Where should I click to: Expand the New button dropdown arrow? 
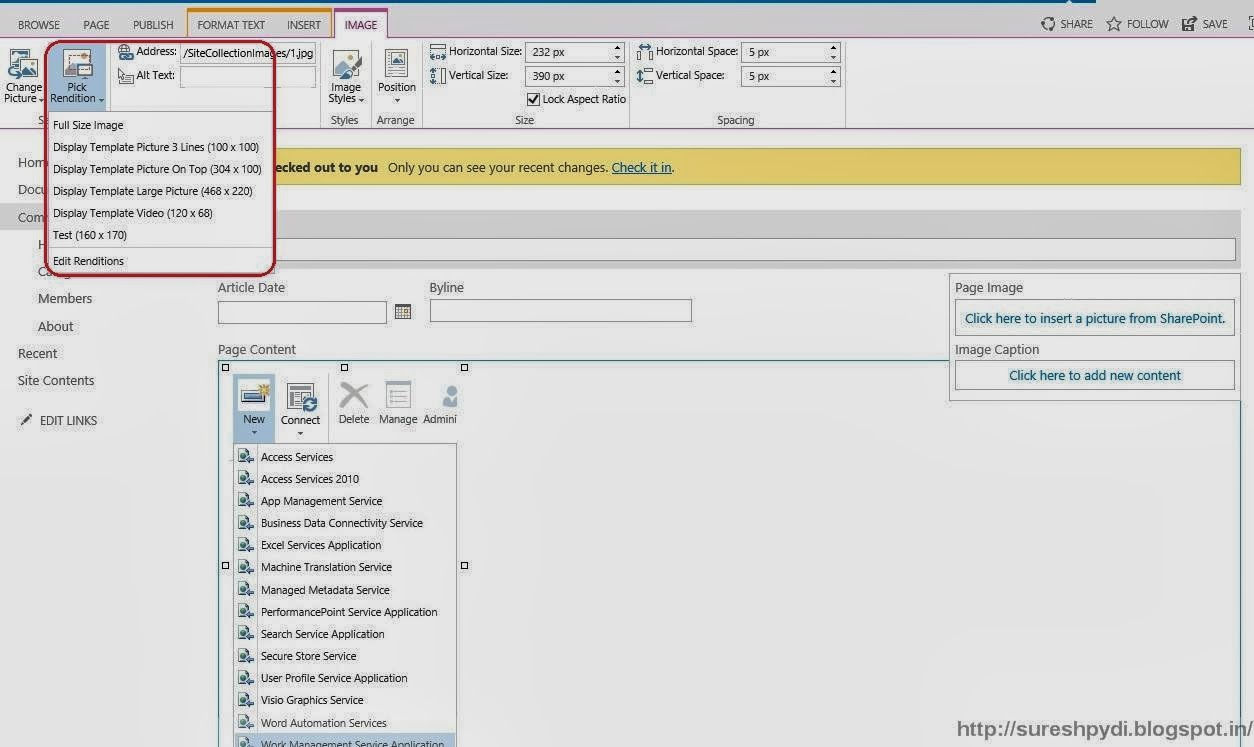click(x=254, y=433)
